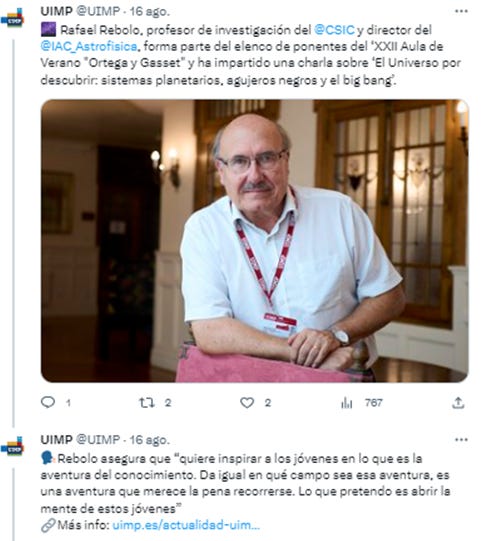Click the second tweet's quoted text

(245, 483)
